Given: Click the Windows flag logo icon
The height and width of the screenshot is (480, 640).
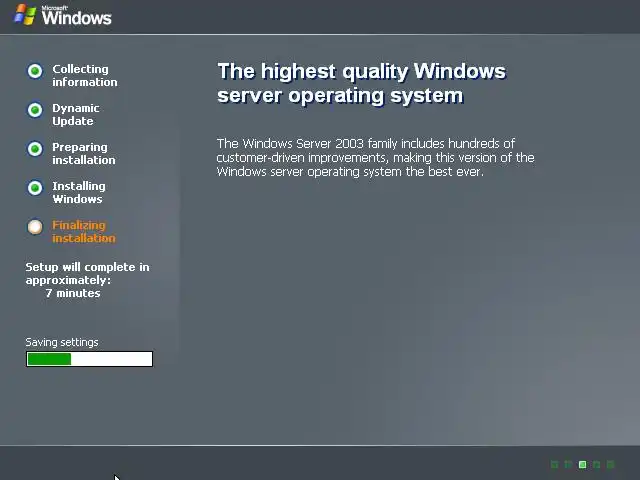Looking at the screenshot, I should tap(25, 15).
